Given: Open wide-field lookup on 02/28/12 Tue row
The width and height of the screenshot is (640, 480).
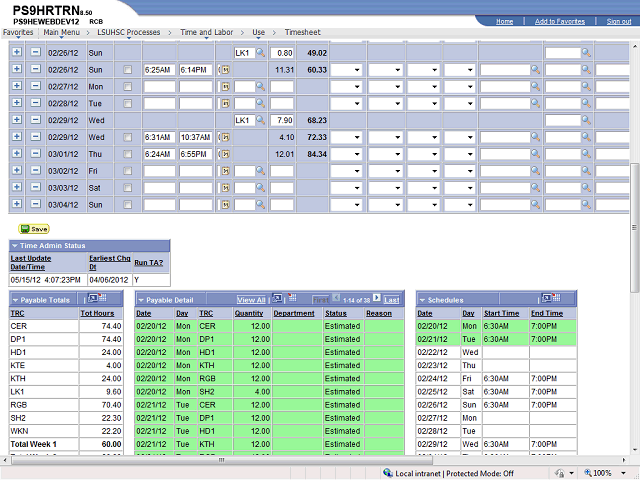Looking at the screenshot, I should (535, 103).
